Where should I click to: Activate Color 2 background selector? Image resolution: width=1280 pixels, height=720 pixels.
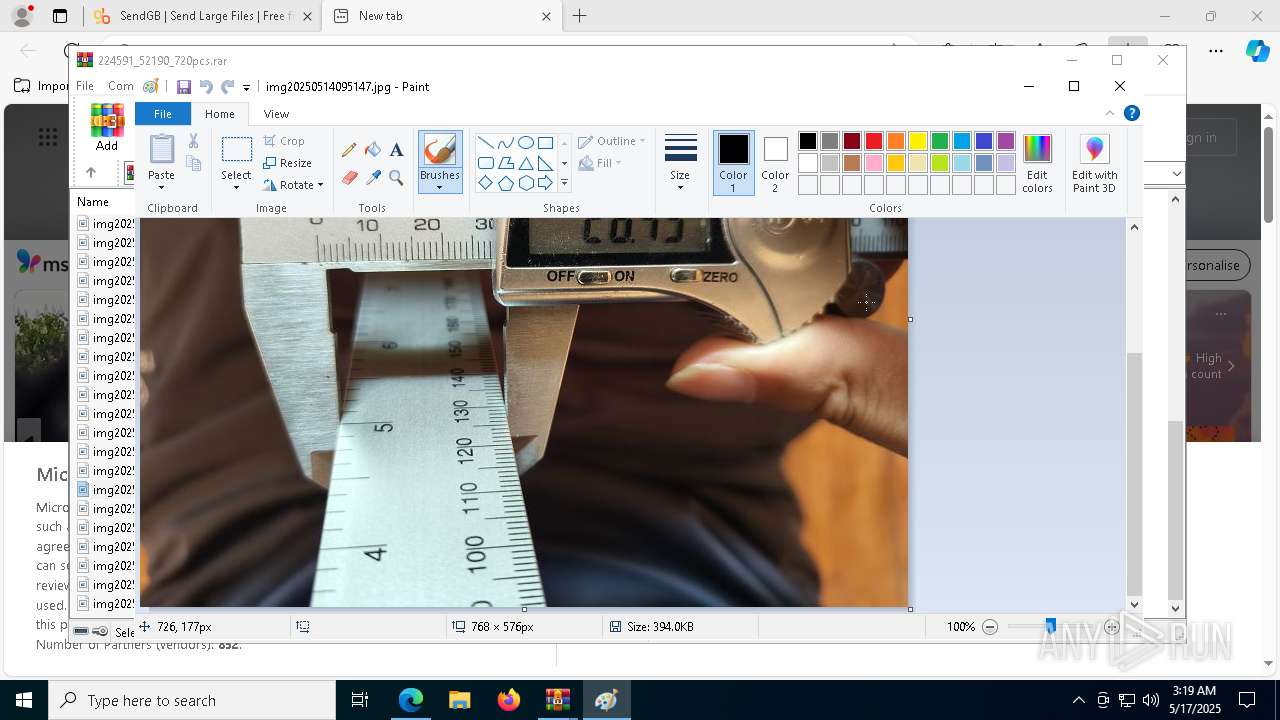775,163
